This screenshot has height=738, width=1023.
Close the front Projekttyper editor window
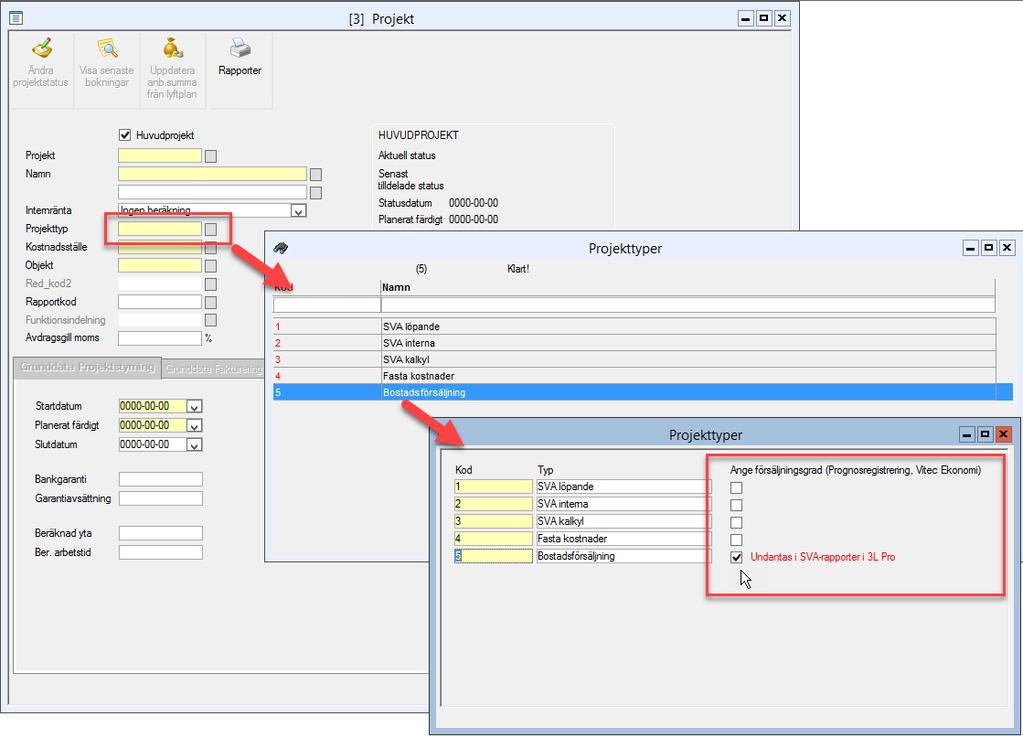point(1003,434)
